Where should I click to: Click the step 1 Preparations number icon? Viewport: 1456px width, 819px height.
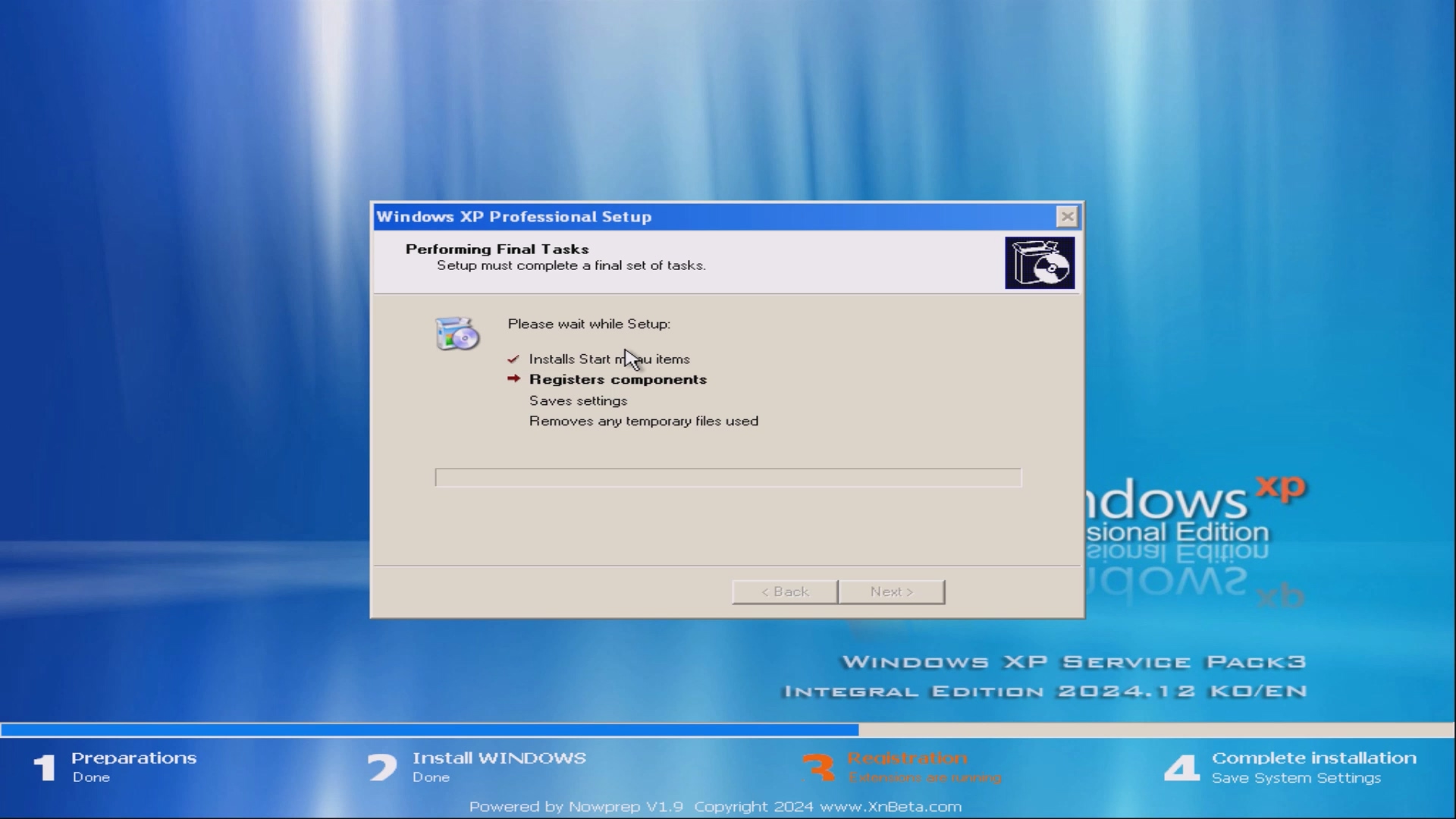45,767
